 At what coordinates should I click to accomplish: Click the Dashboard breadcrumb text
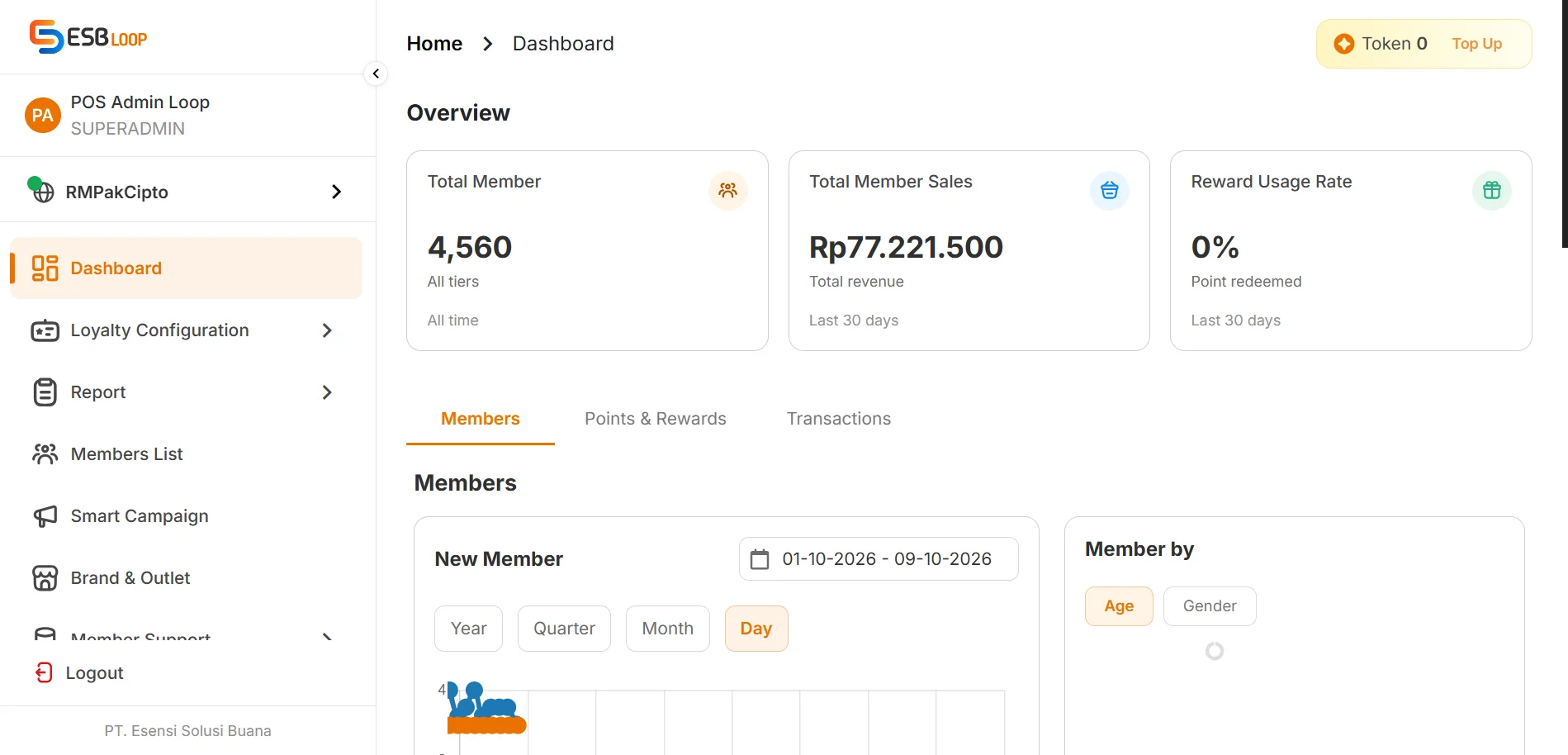click(x=563, y=44)
